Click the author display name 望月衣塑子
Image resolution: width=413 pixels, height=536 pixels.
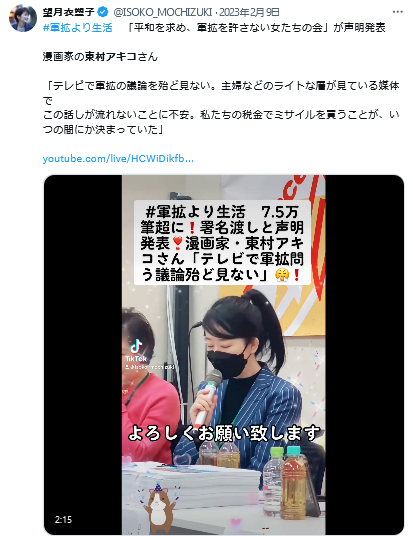pos(69,12)
